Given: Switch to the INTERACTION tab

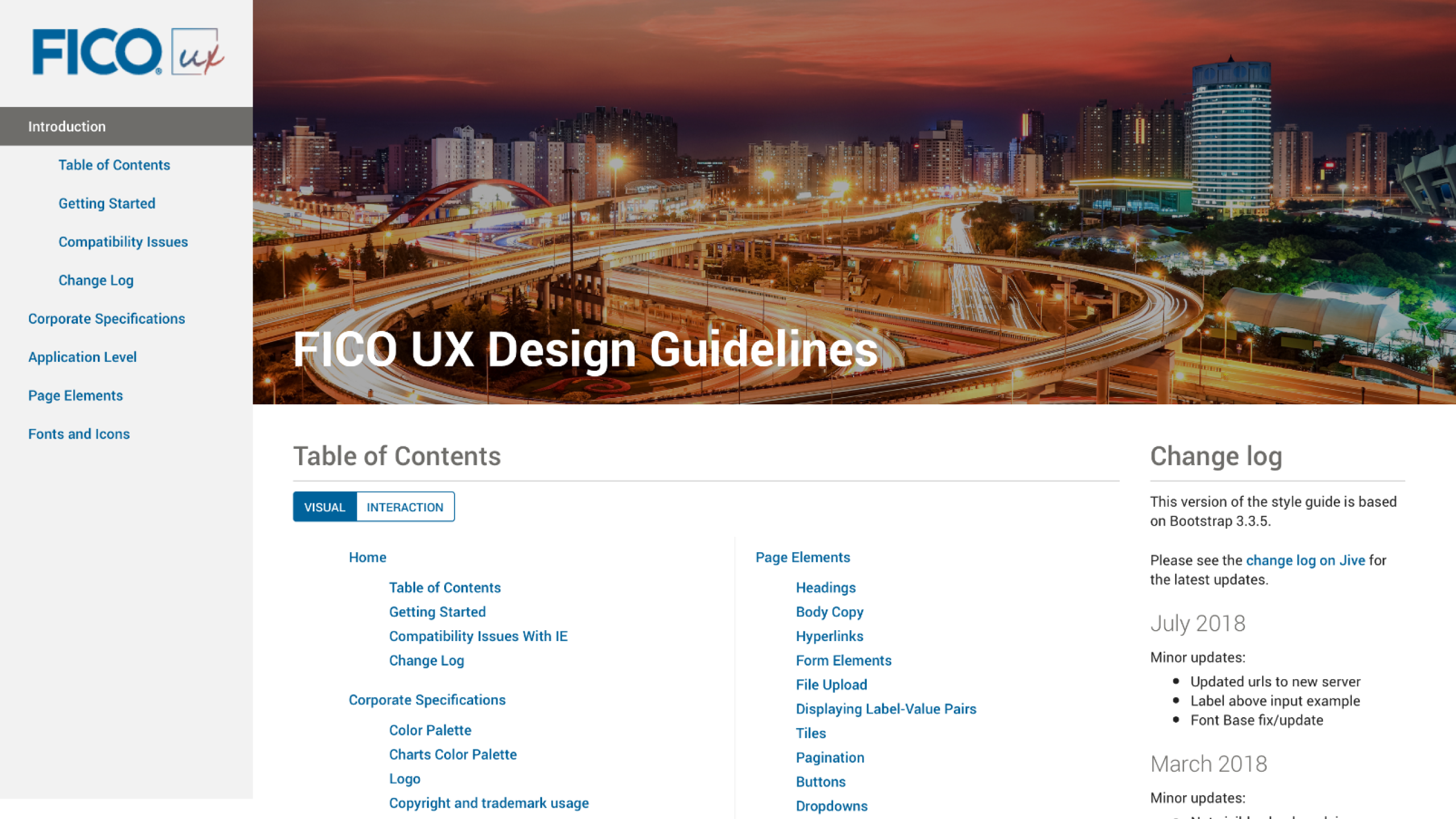Looking at the screenshot, I should (405, 507).
